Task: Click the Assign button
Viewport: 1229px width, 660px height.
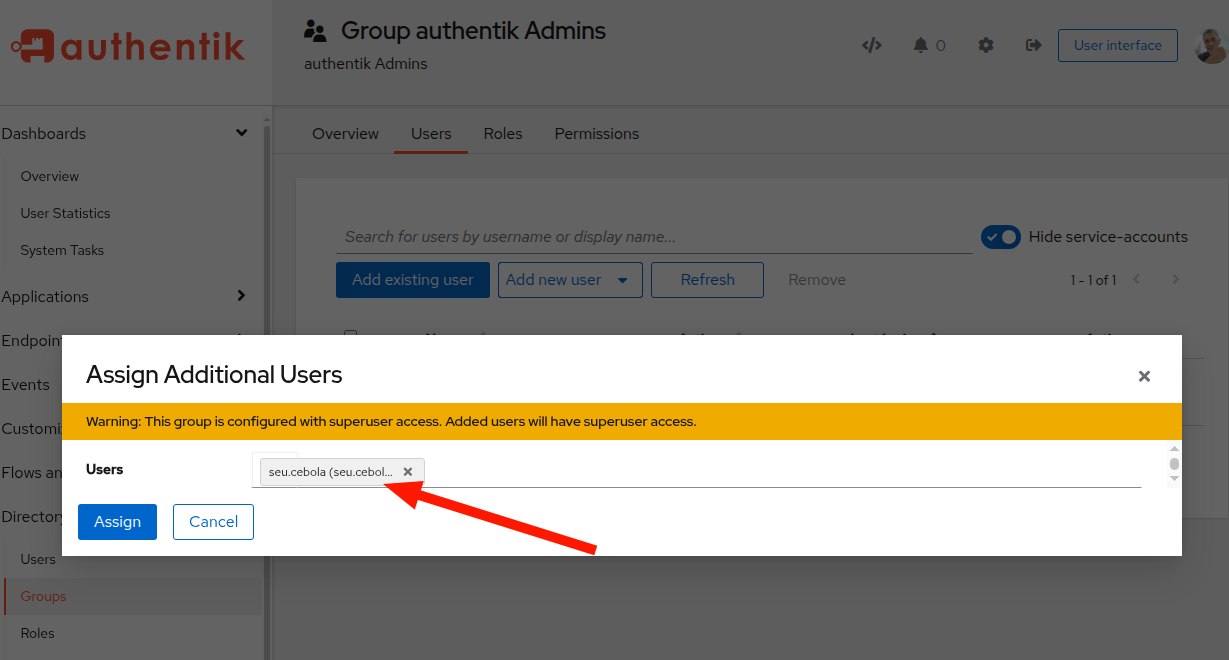Action: [117, 521]
